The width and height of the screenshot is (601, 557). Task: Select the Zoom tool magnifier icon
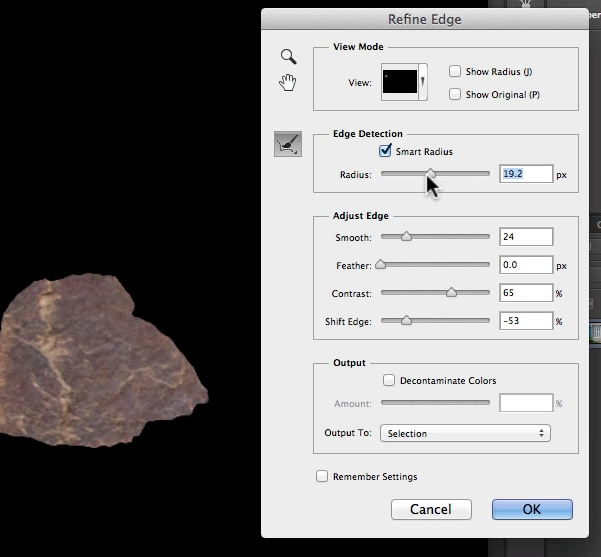click(x=287, y=57)
